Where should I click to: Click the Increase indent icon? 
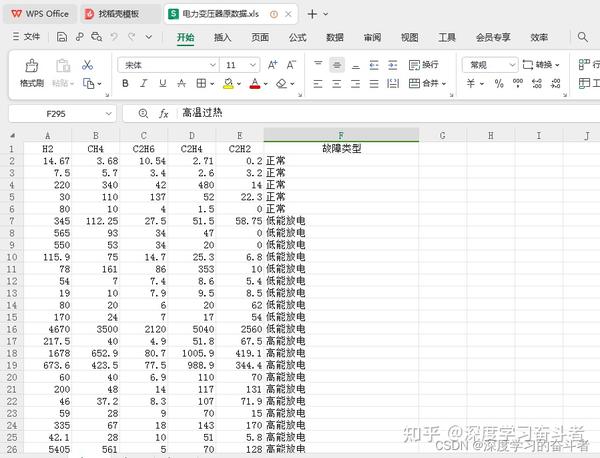coord(393,65)
